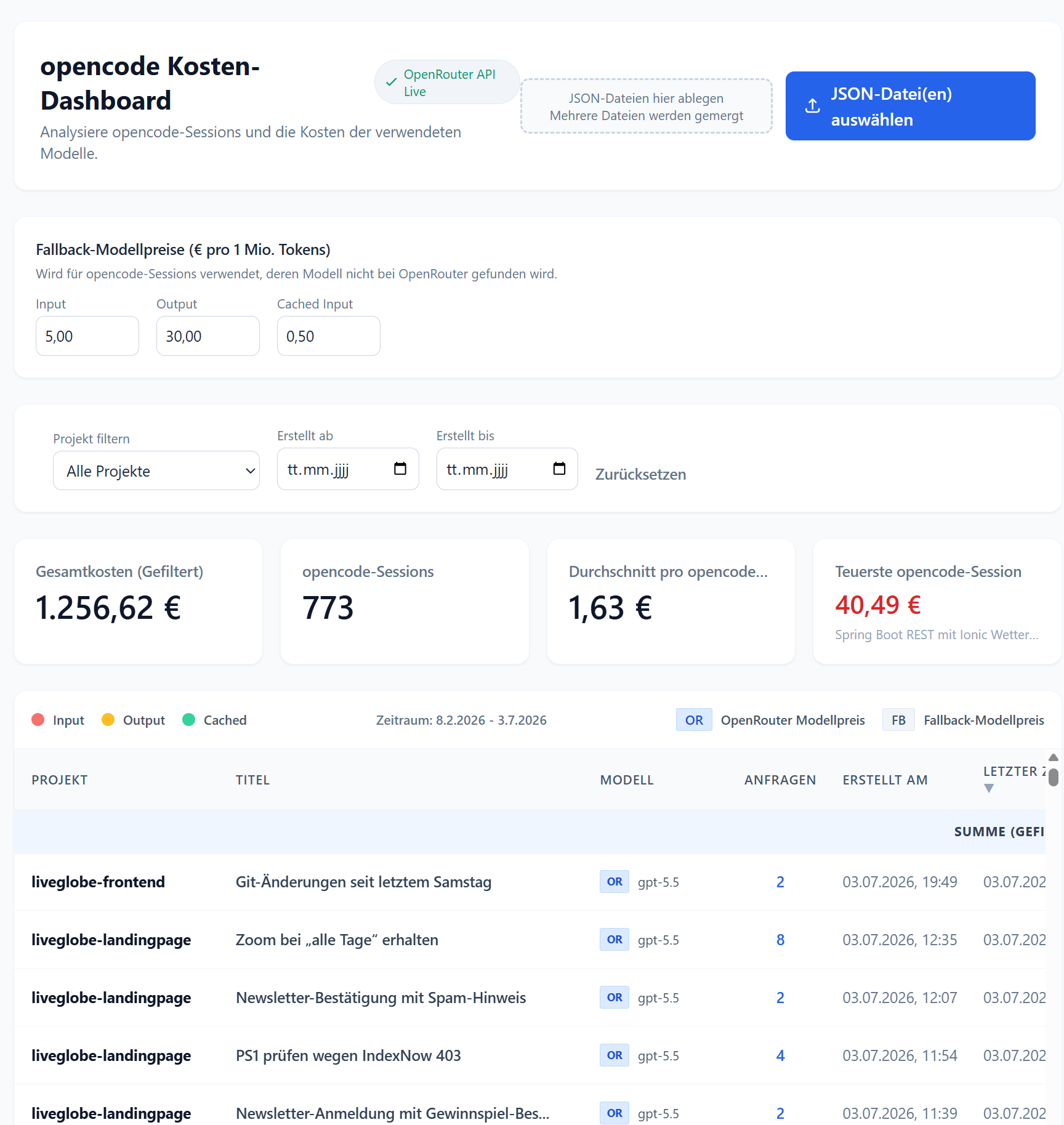Click the red Input legend dot
This screenshot has height=1125, width=1064.
38,720
